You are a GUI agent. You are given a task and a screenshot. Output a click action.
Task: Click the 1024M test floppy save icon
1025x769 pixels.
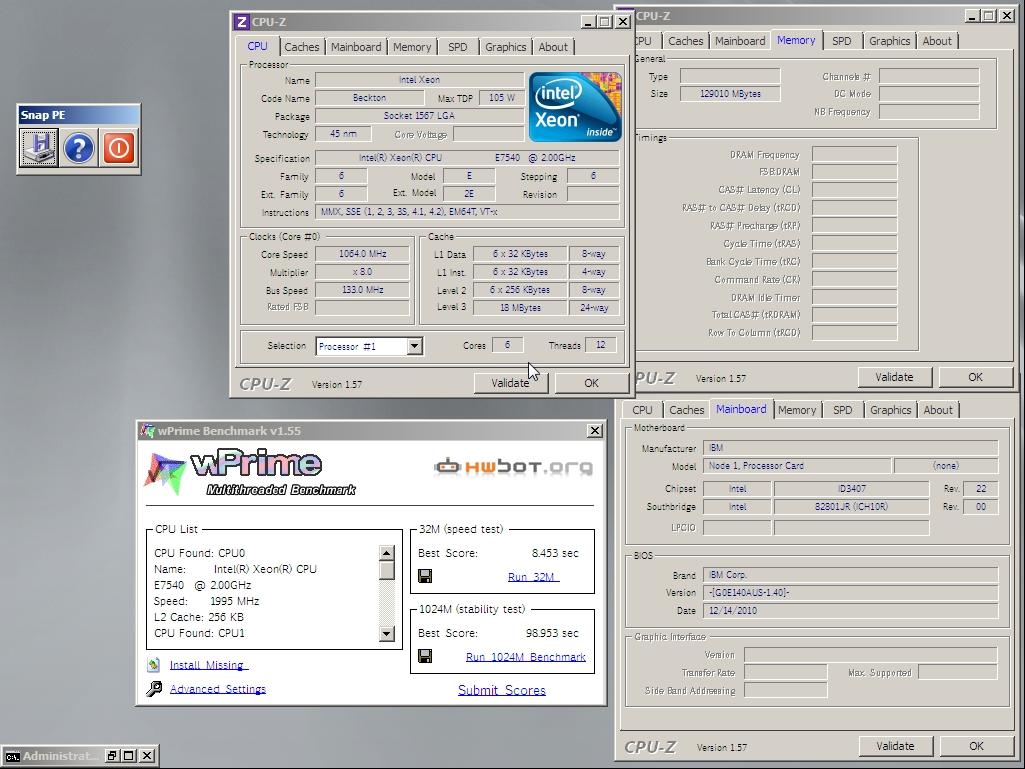click(x=425, y=656)
